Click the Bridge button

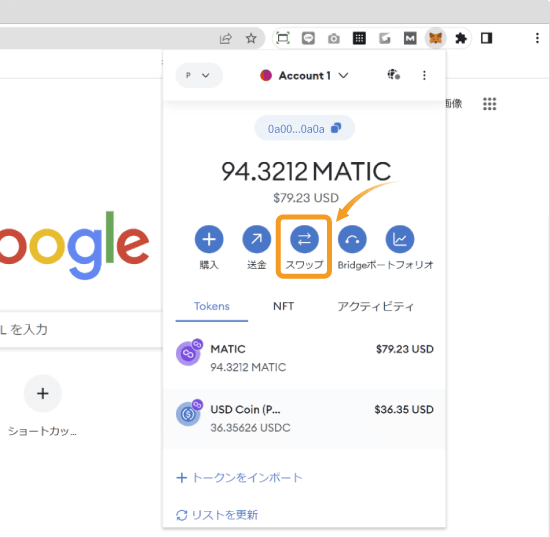point(352,239)
